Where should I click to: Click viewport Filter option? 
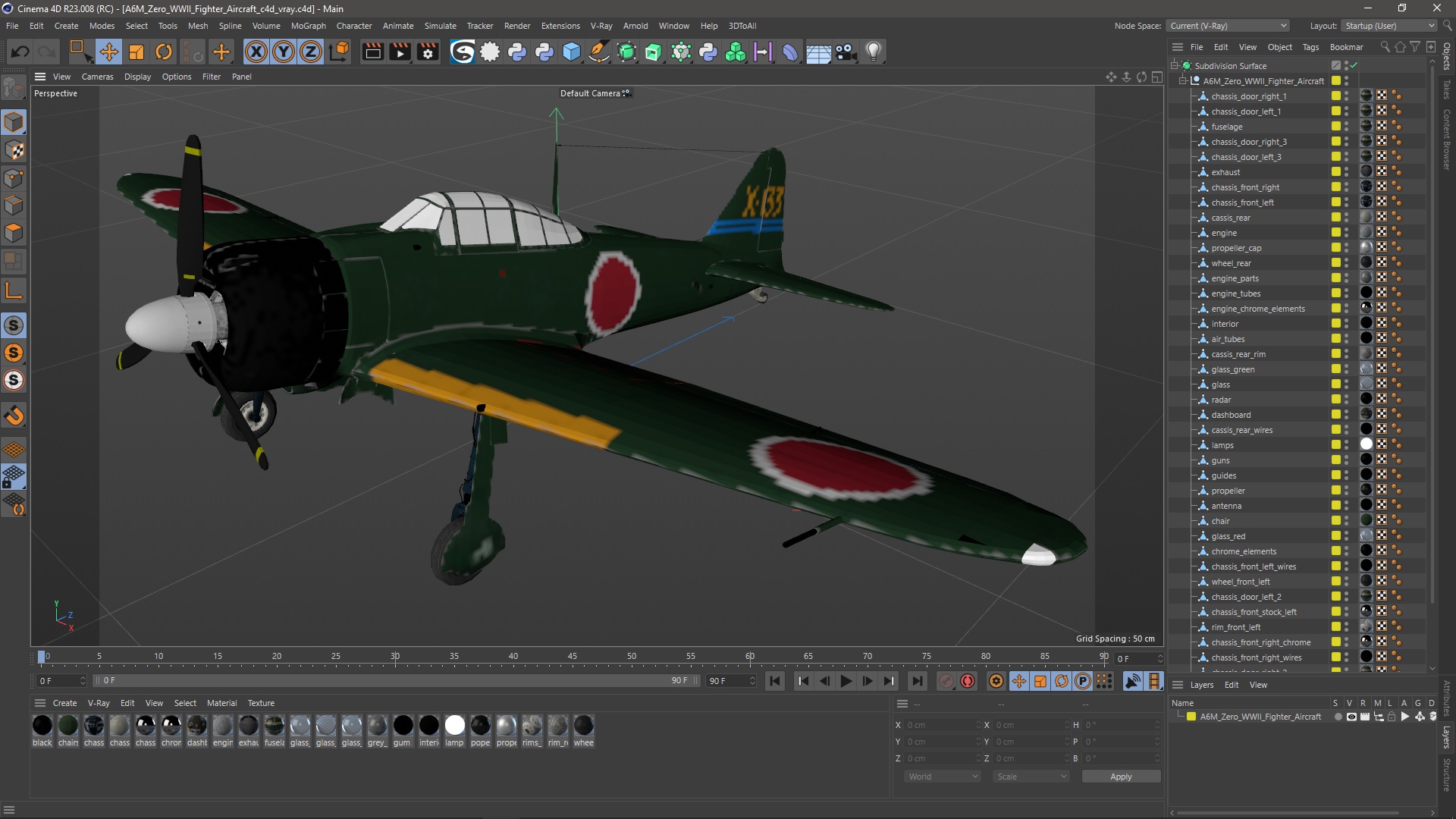coord(212,77)
